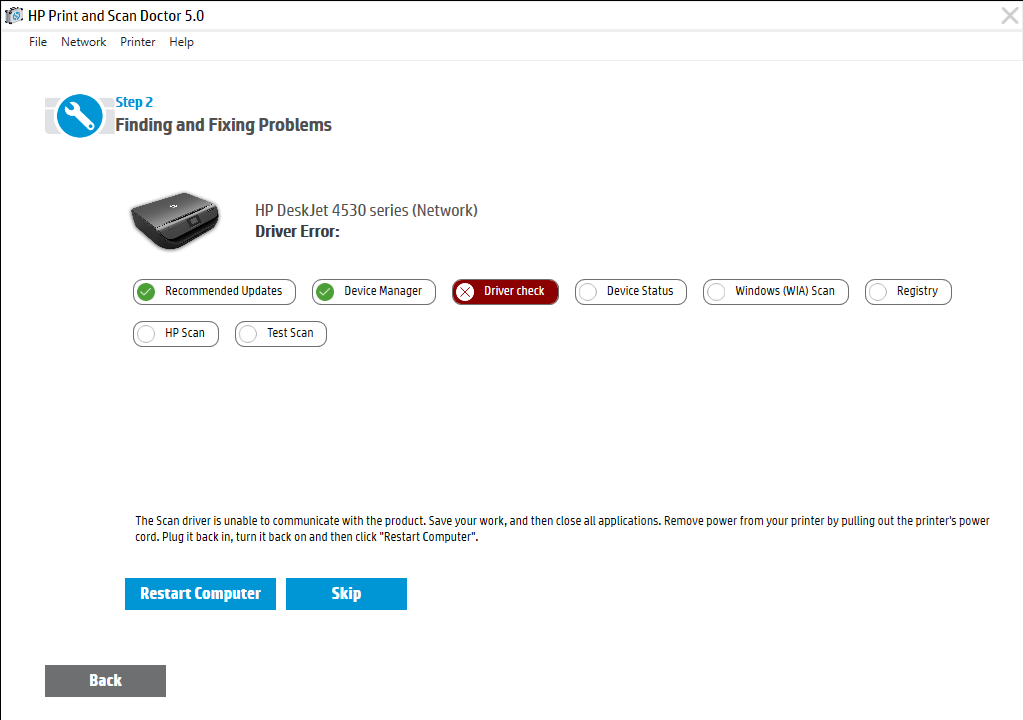Click the green checkmark on Device Manager
This screenshot has width=1023, height=720.
pyautogui.click(x=325, y=292)
